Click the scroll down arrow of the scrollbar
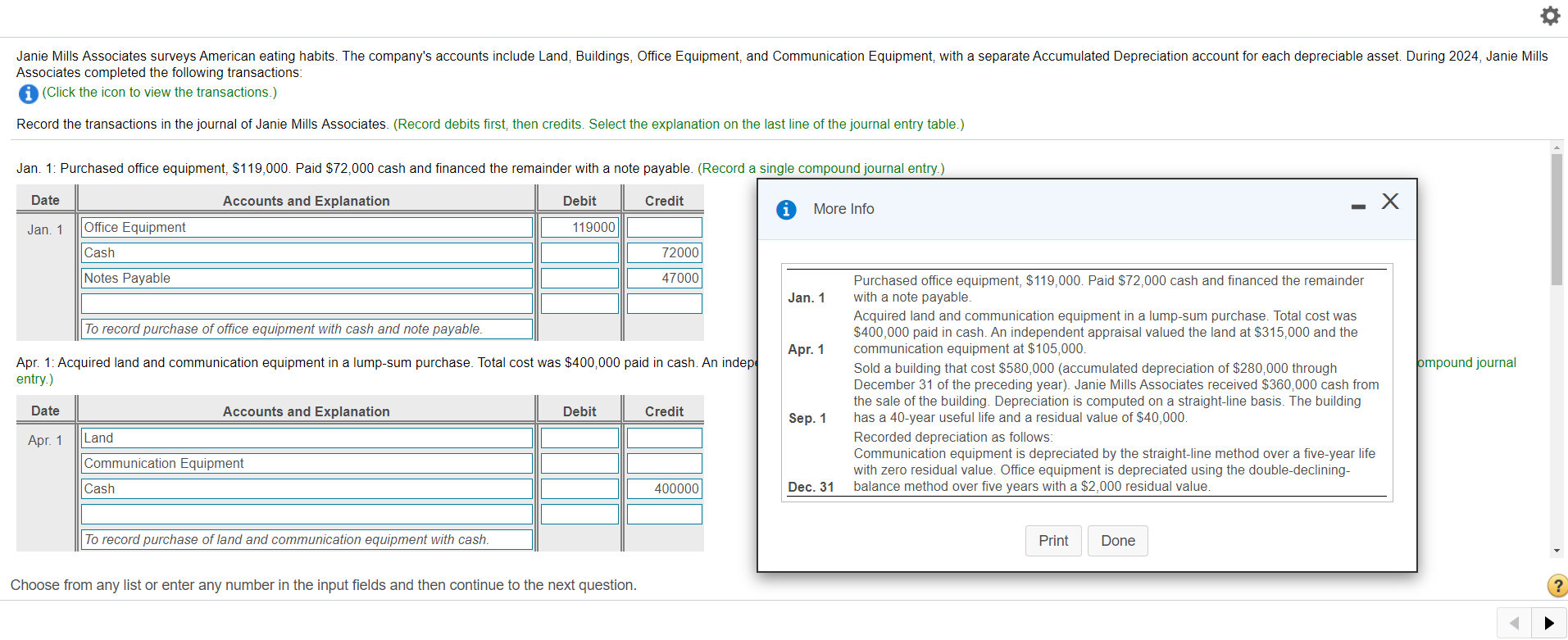1568x640 pixels. pyautogui.click(x=1557, y=551)
